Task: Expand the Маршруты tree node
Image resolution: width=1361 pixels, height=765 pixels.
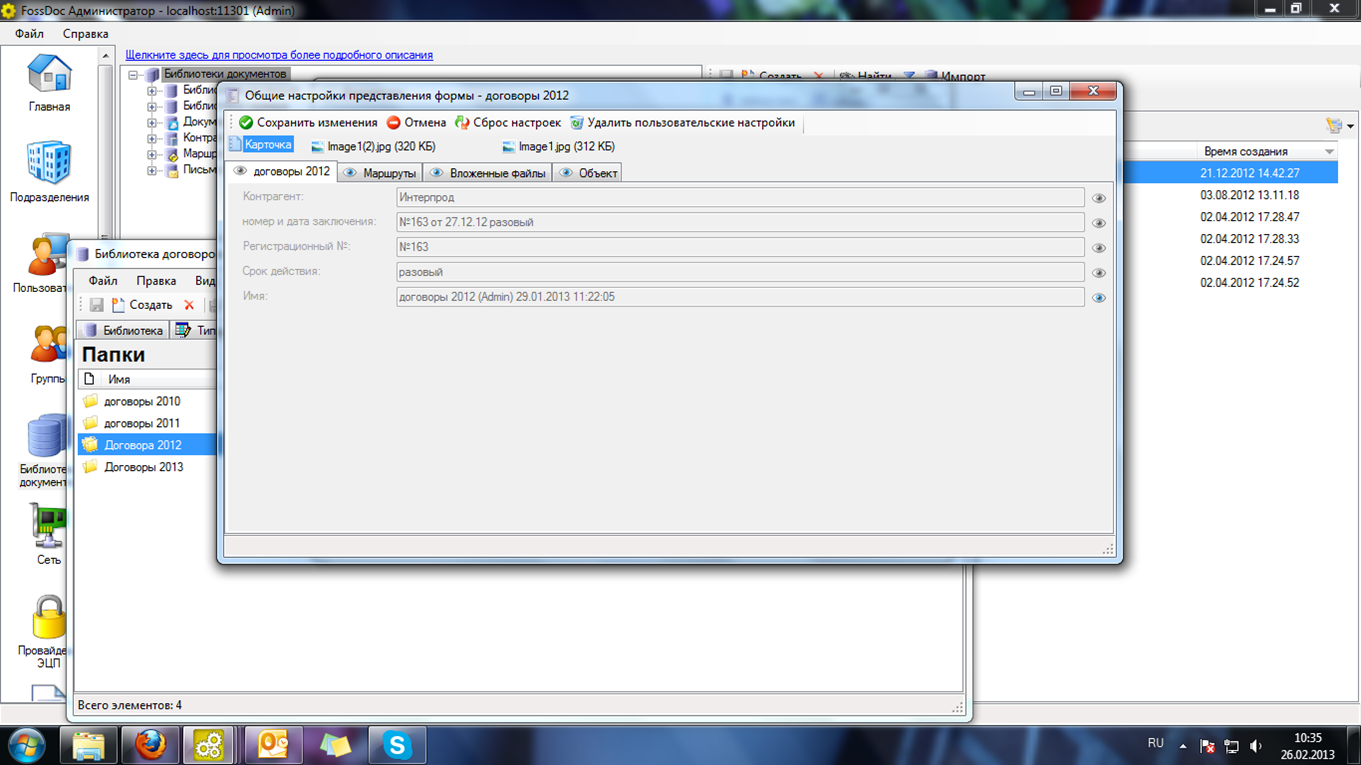Action: pos(152,155)
